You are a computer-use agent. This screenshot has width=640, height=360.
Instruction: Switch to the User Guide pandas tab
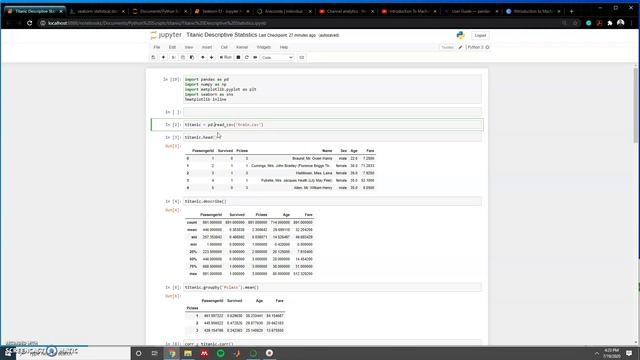tap(471, 11)
